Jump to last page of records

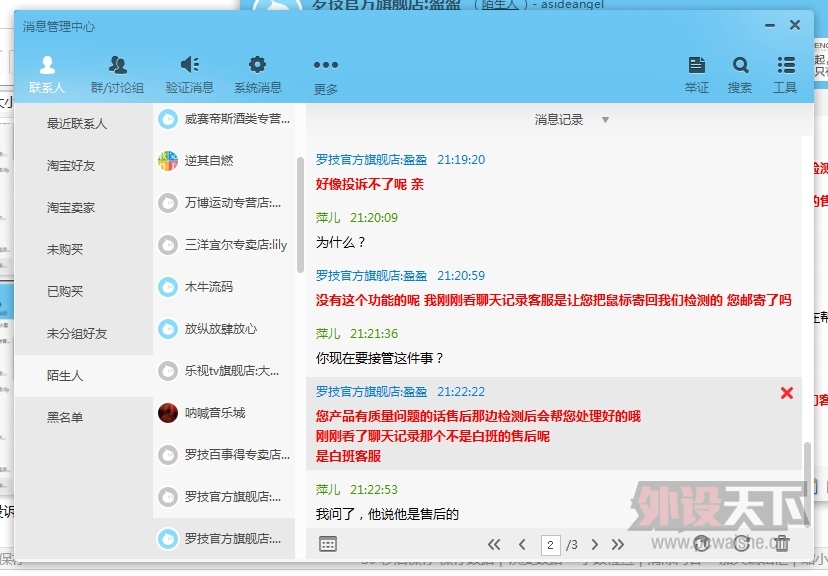point(617,544)
